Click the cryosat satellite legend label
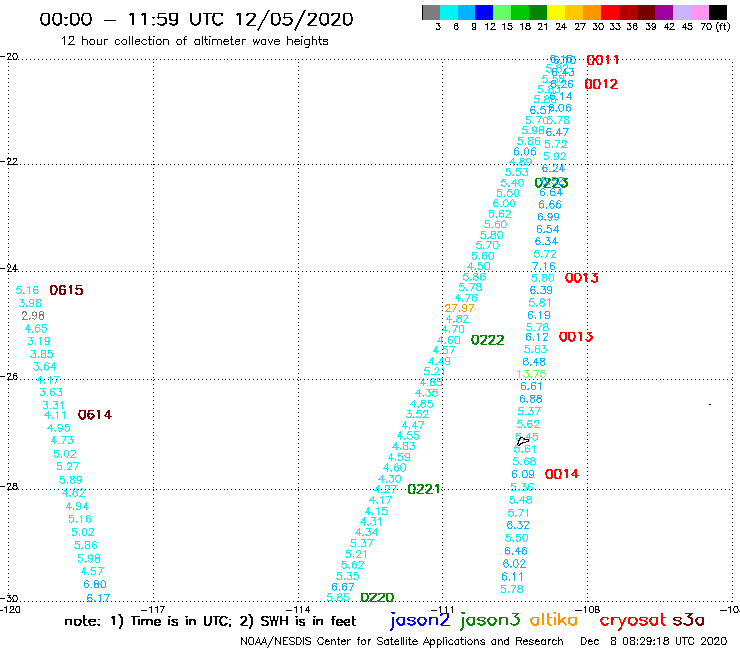Viewport: 740px width, 650px height. point(633,620)
